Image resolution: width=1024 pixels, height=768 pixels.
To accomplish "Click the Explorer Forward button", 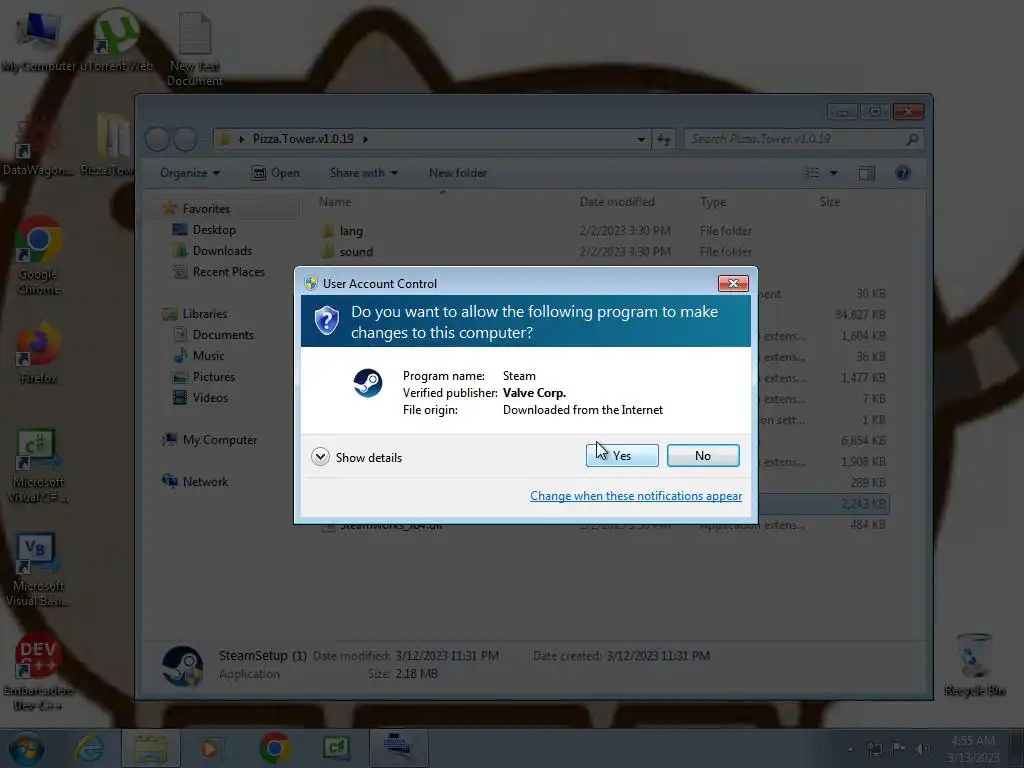I will [x=185, y=138].
